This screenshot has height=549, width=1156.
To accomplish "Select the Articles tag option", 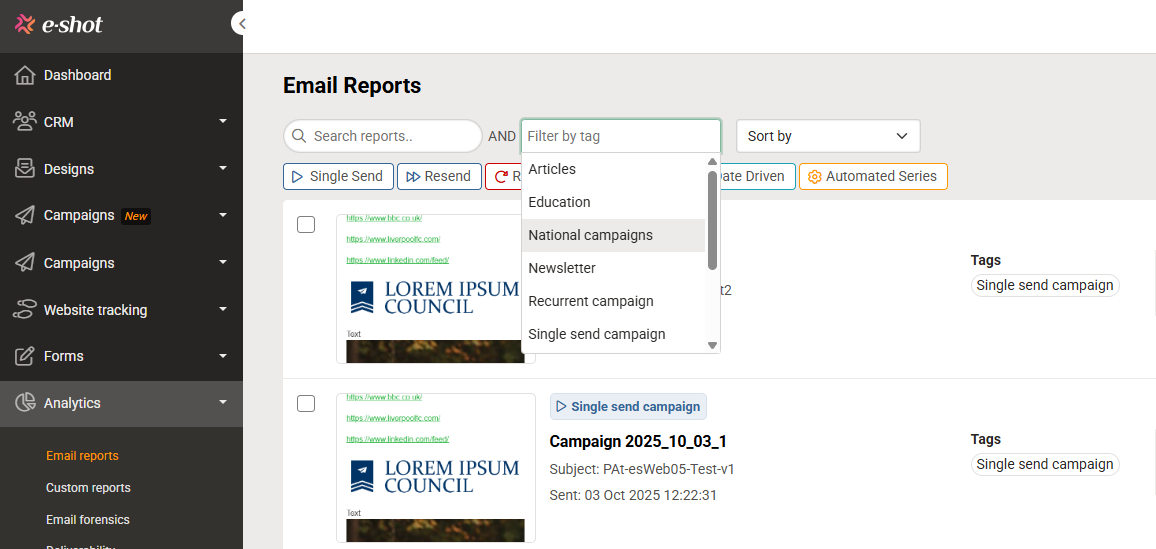I will [613, 169].
